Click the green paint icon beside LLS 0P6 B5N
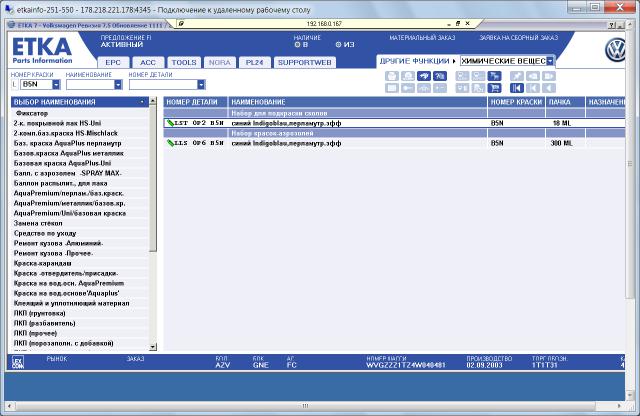 (x=170, y=143)
